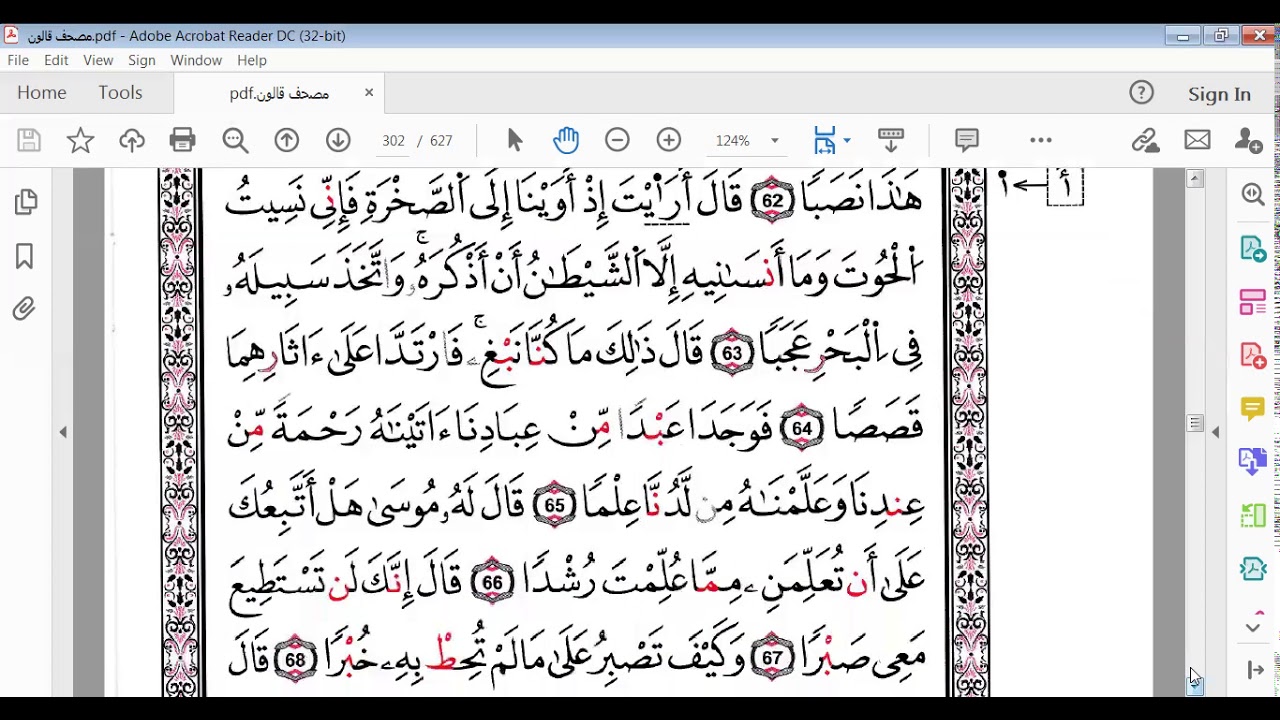This screenshot has height=720, width=1280.
Task: Upload the file to cloud storage
Action: (131, 141)
